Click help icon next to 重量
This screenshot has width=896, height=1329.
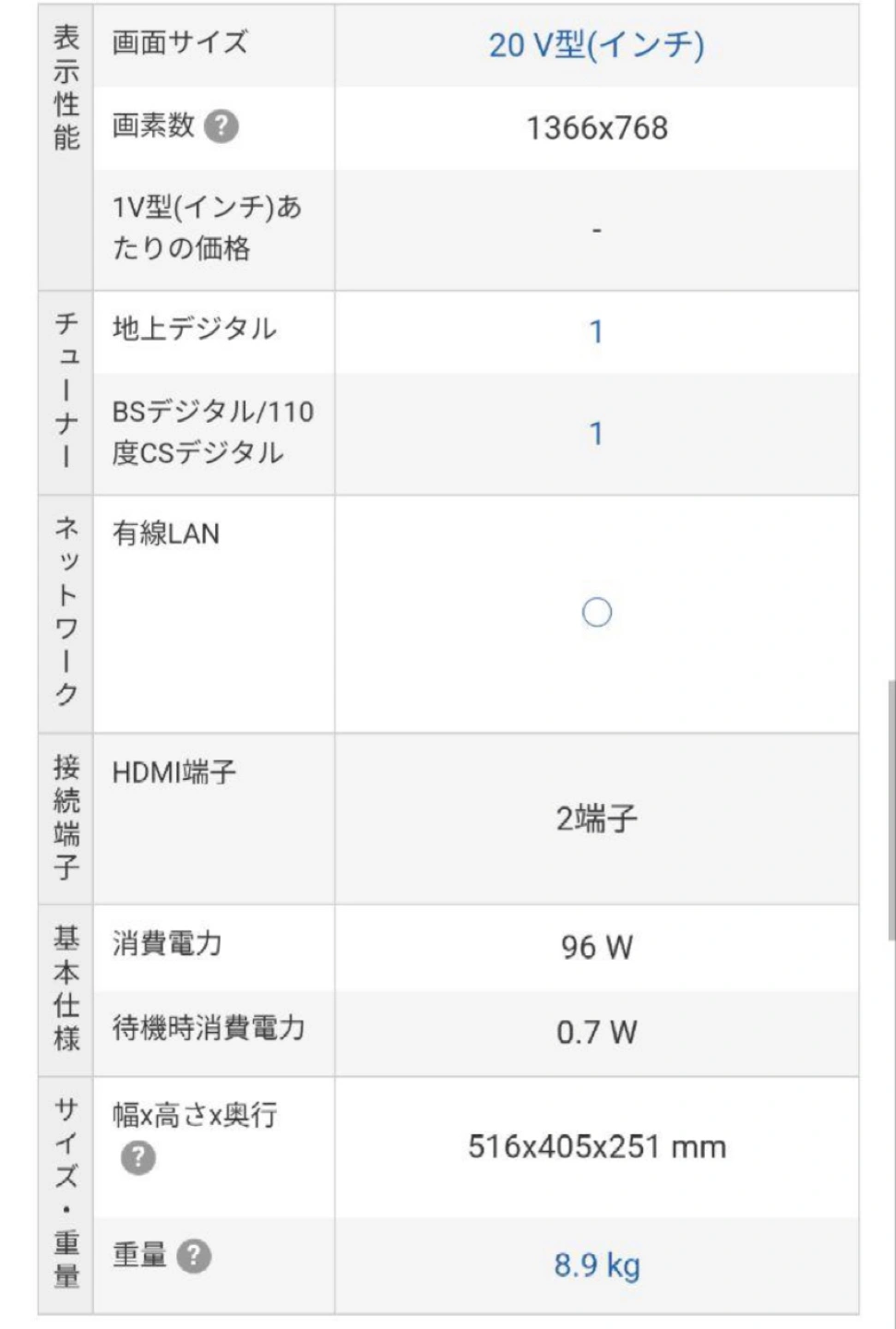point(194,1256)
